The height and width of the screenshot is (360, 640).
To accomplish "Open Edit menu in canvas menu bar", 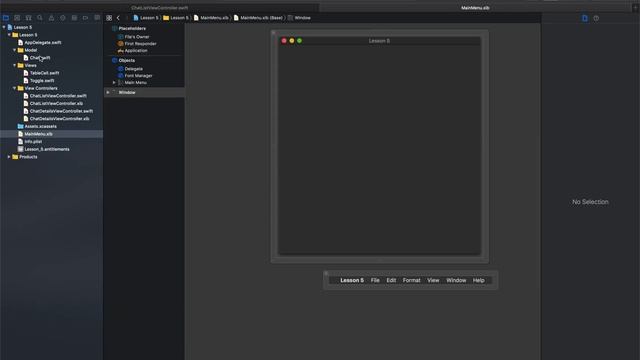I will click(391, 280).
